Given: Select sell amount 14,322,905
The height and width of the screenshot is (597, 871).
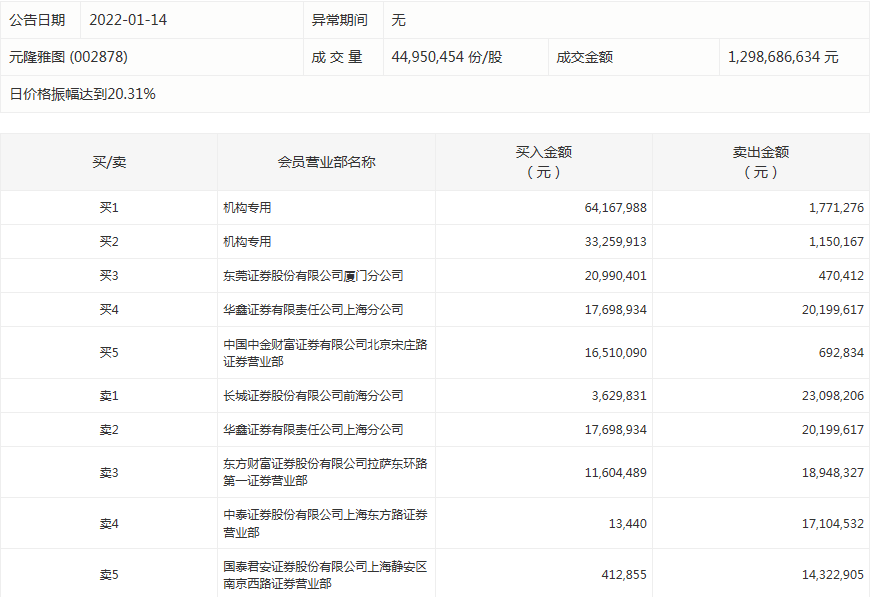Looking at the screenshot, I should point(833,575).
